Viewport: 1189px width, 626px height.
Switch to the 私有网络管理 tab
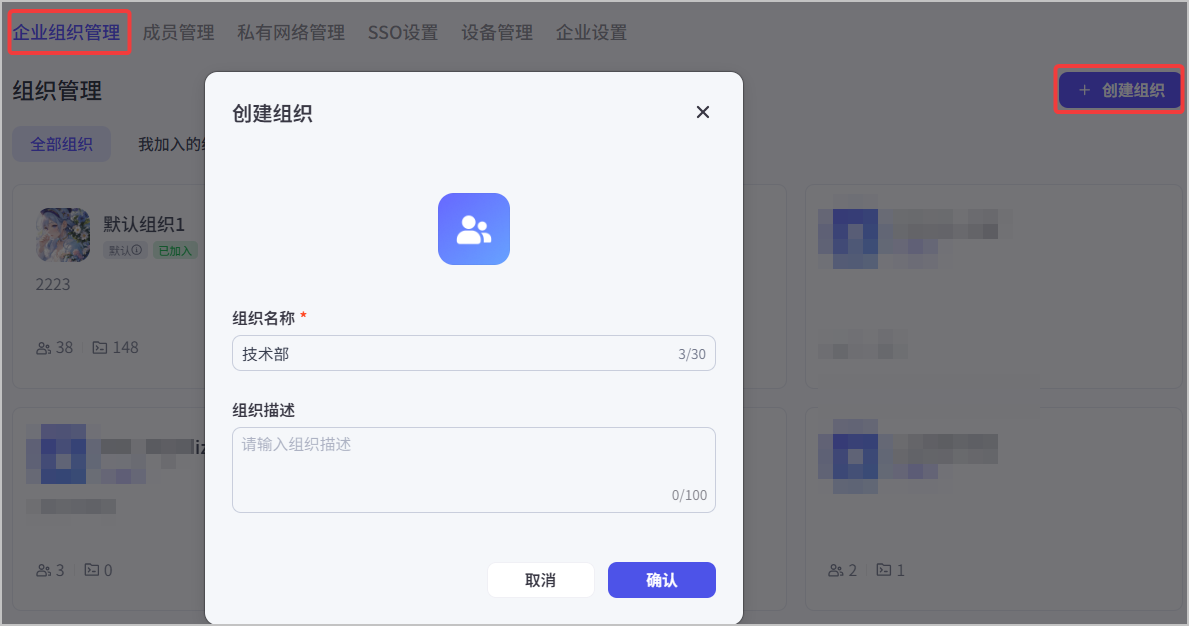291,33
